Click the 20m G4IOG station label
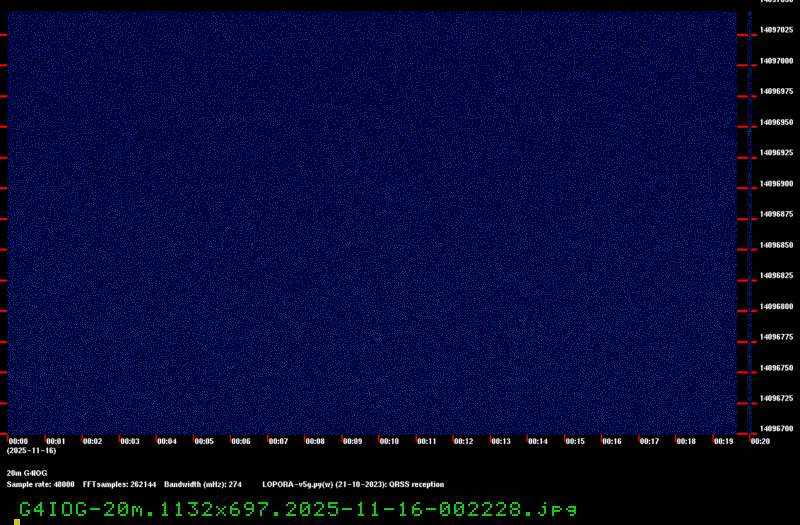 pos(27,472)
